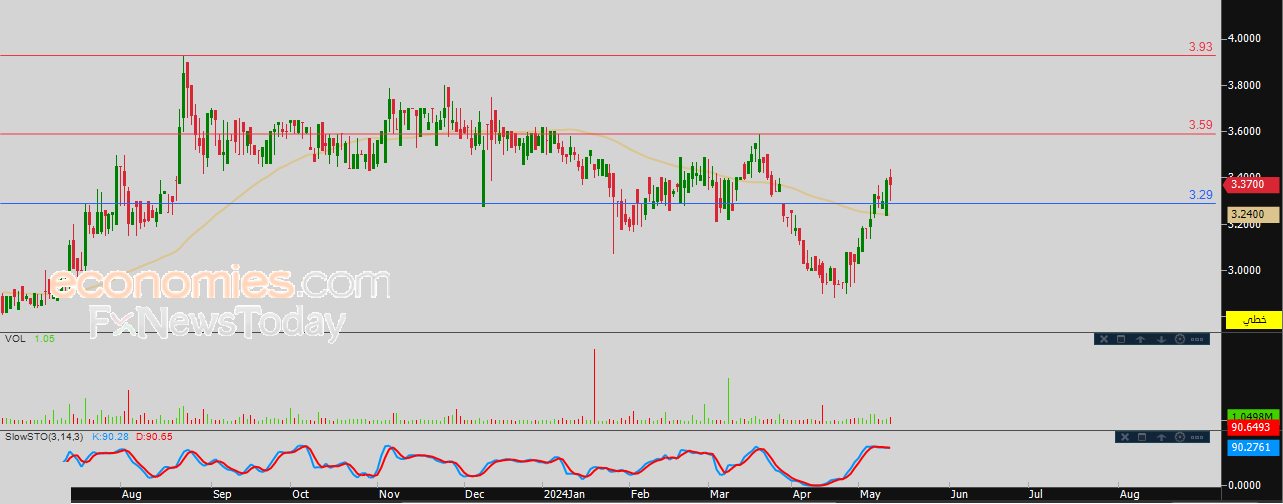The width and height of the screenshot is (1283, 504).
Task: Click the blue 90.2761 stochastic value tag
Action: 1252,446
